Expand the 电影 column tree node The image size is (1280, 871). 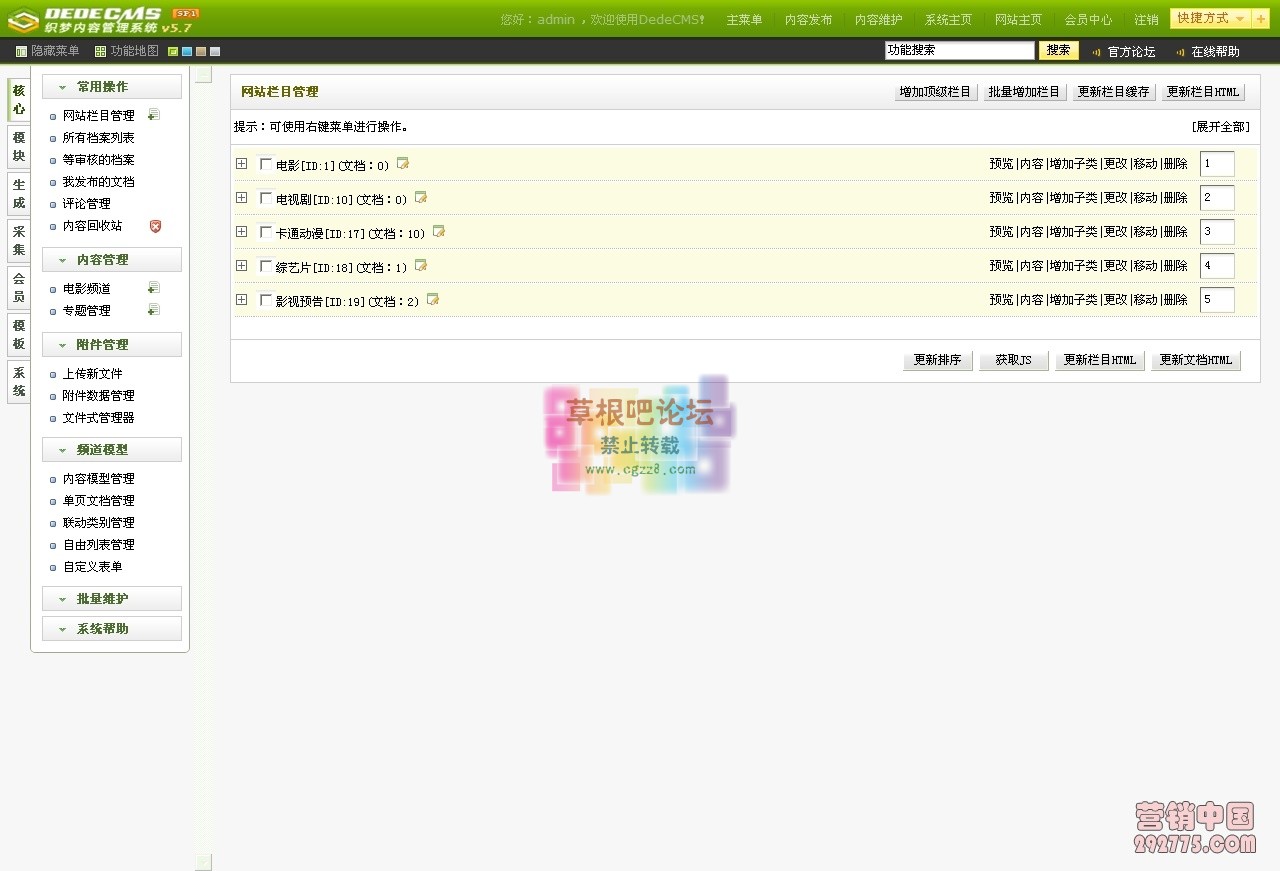pyautogui.click(x=242, y=164)
